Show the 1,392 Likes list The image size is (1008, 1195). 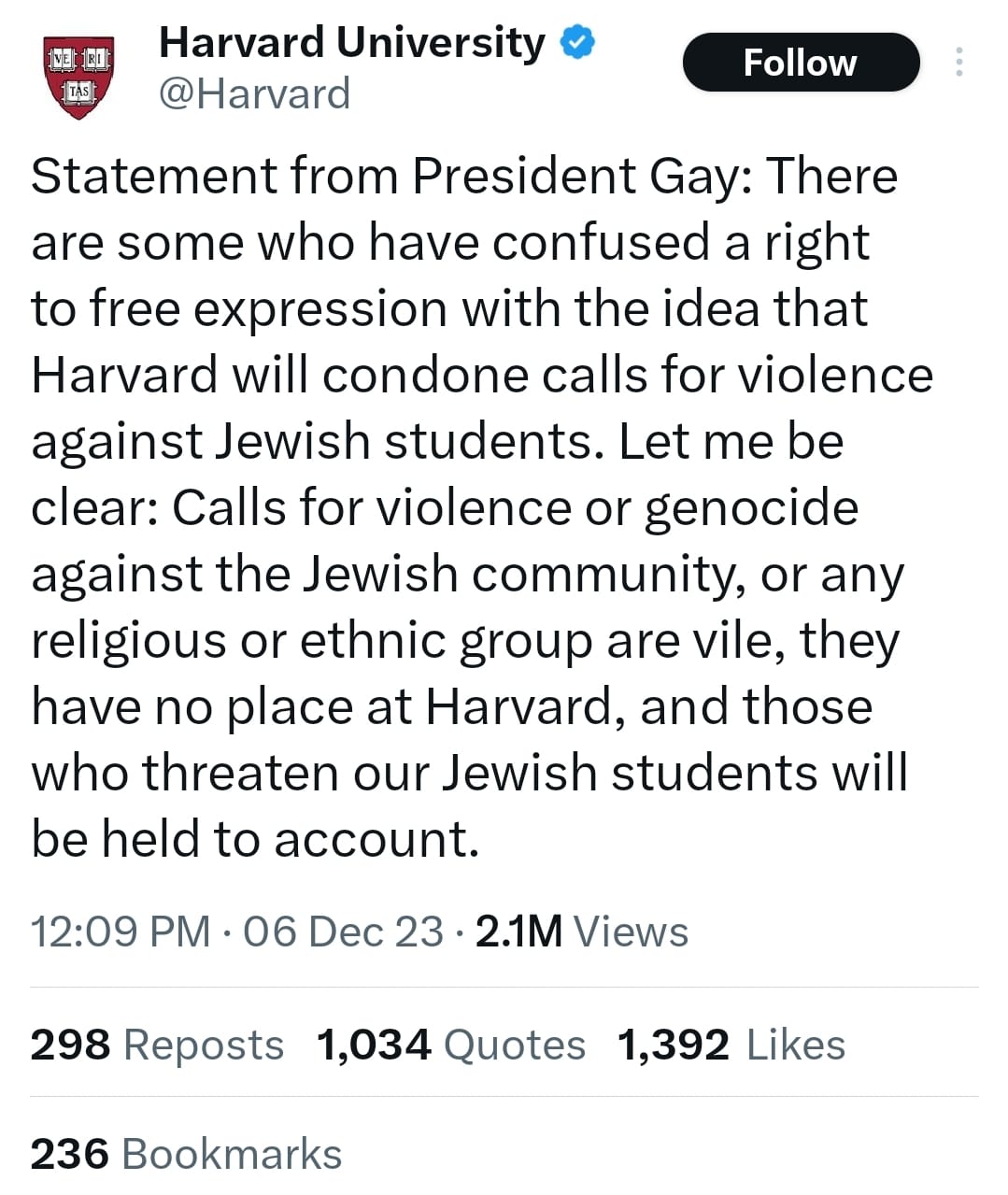pyautogui.click(x=731, y=1045)
